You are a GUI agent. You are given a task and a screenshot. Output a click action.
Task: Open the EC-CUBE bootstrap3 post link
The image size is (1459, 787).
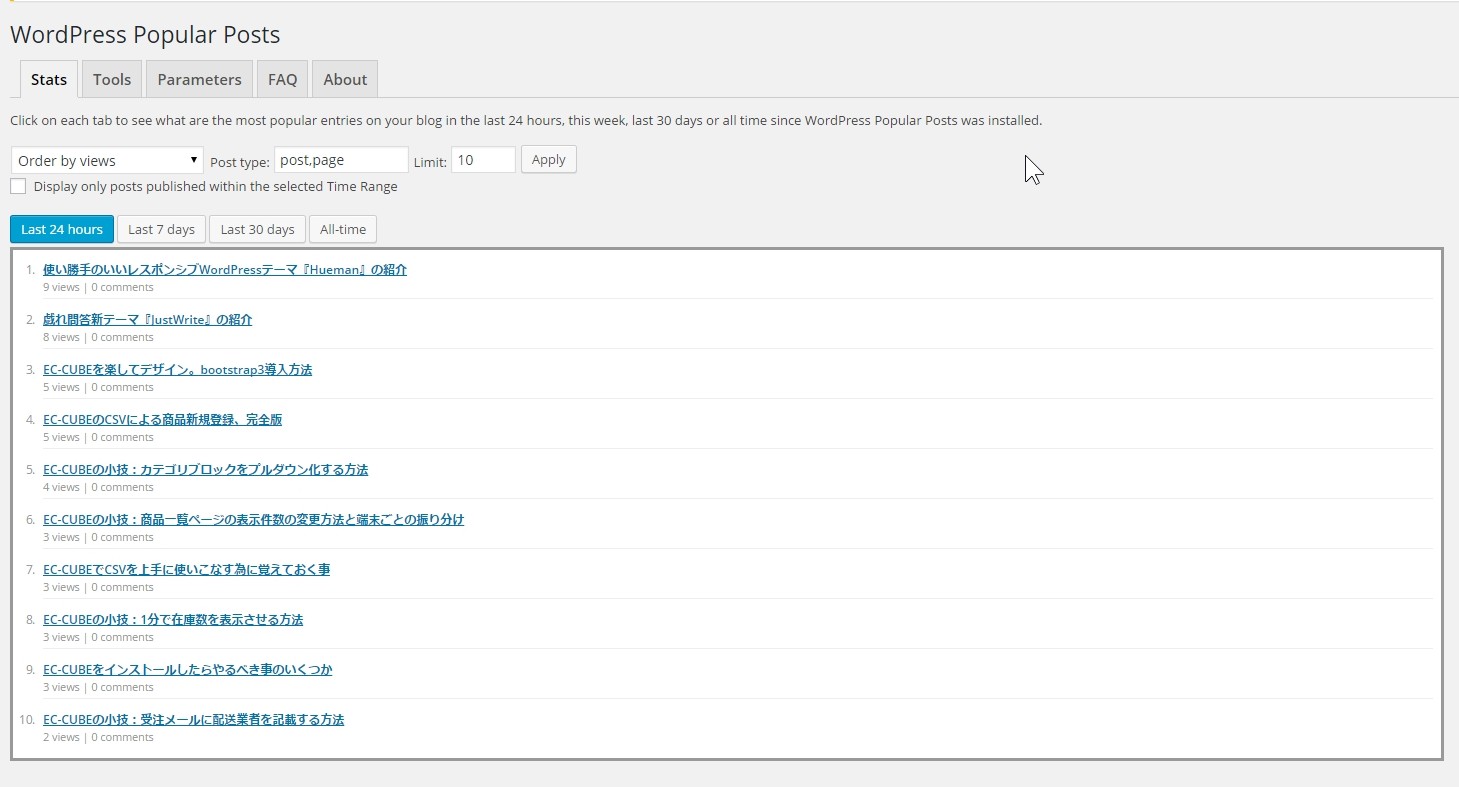[177, 370]
